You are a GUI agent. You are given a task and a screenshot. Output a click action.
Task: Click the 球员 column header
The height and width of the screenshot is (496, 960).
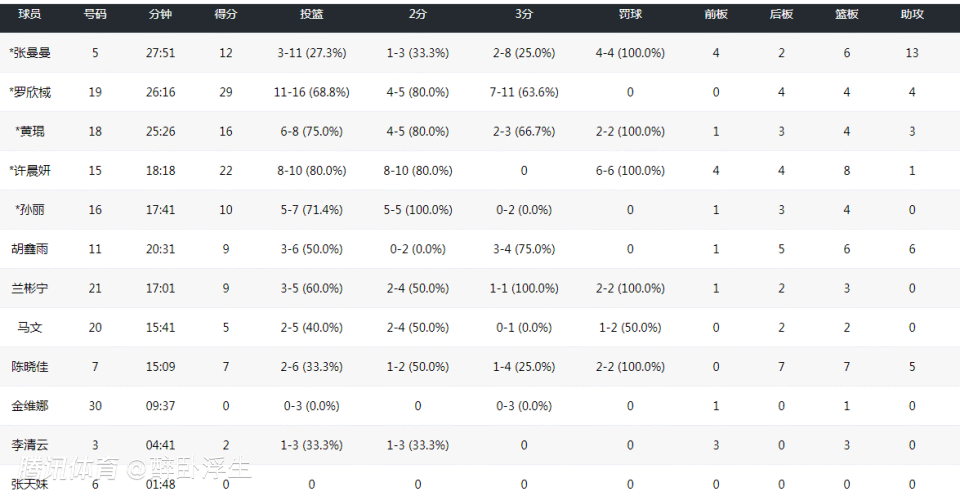pyautogui.click(x=30, y=15)
